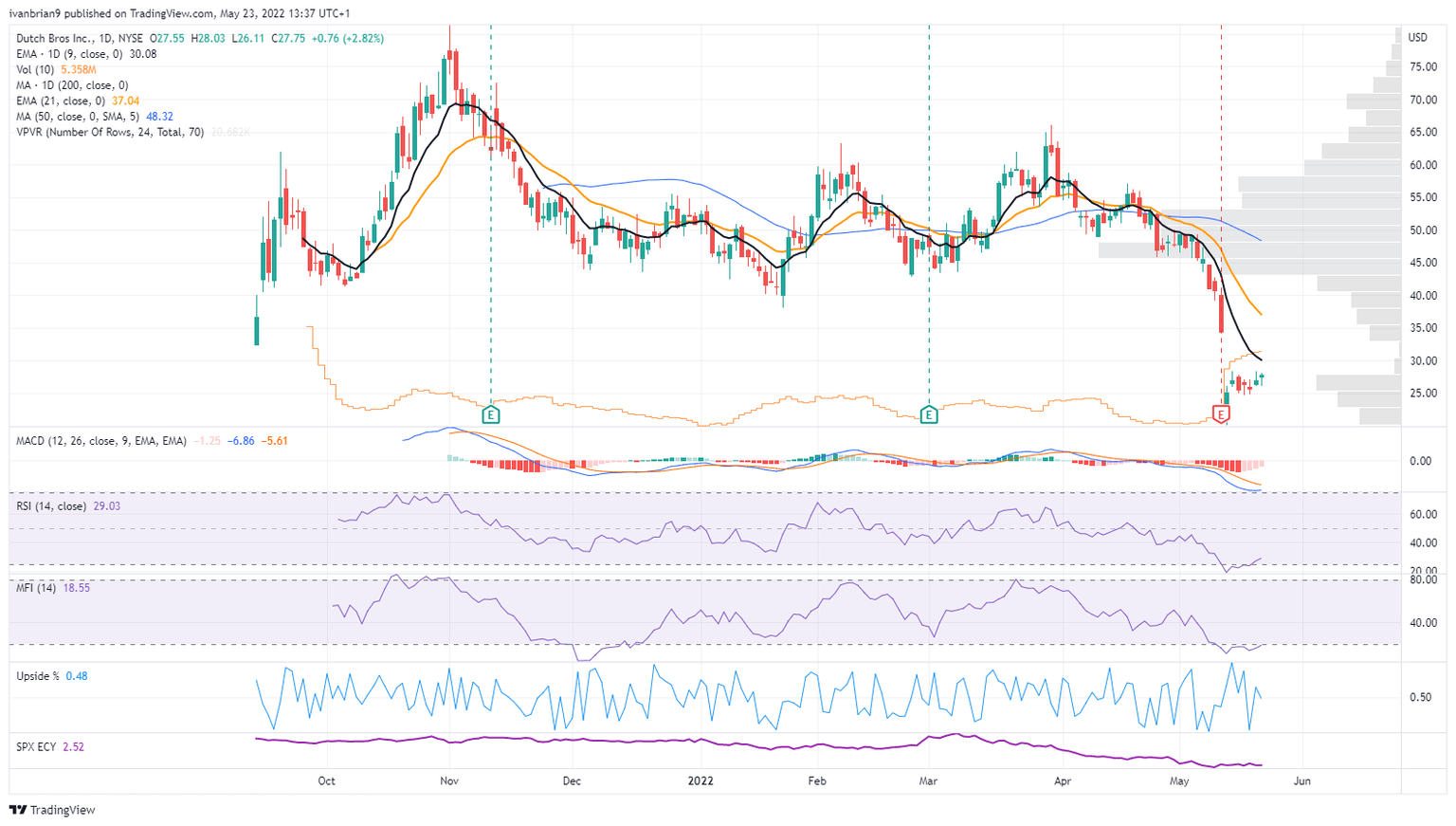Click the Upside % value 0.48
This screenshot has width=1456, height=826.
(77, 676)
